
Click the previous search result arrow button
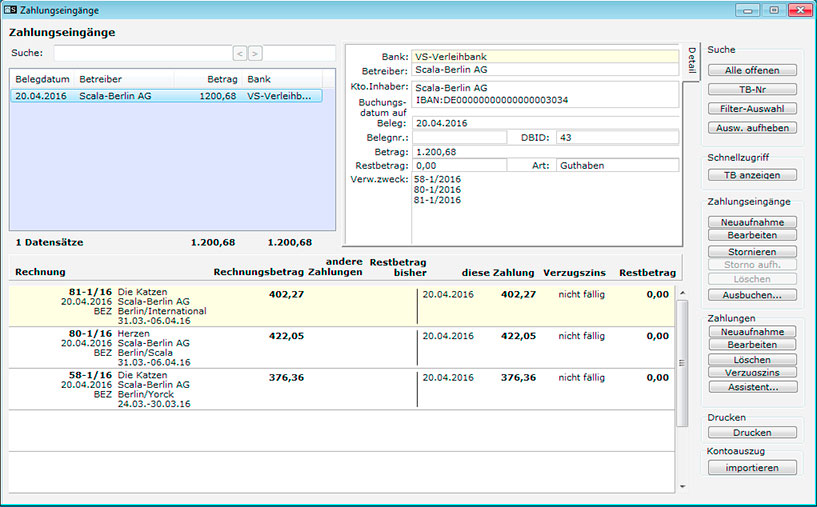tap(240, 53)
